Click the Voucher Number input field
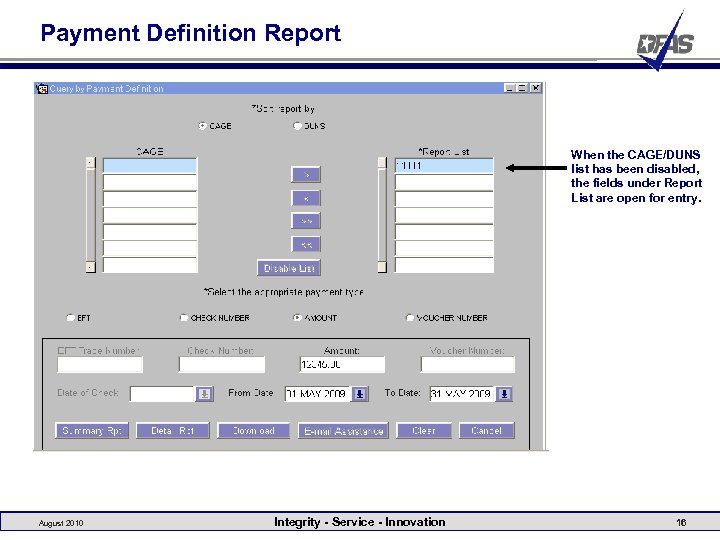The image size is (720, 540). coord(467,365)
